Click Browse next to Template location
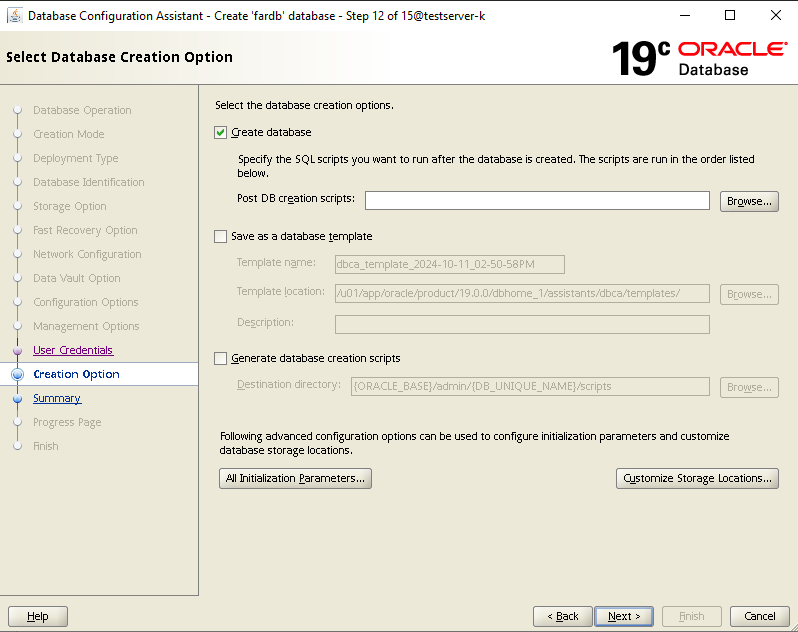This screenshot has height=632, width=798. [749, 295]
